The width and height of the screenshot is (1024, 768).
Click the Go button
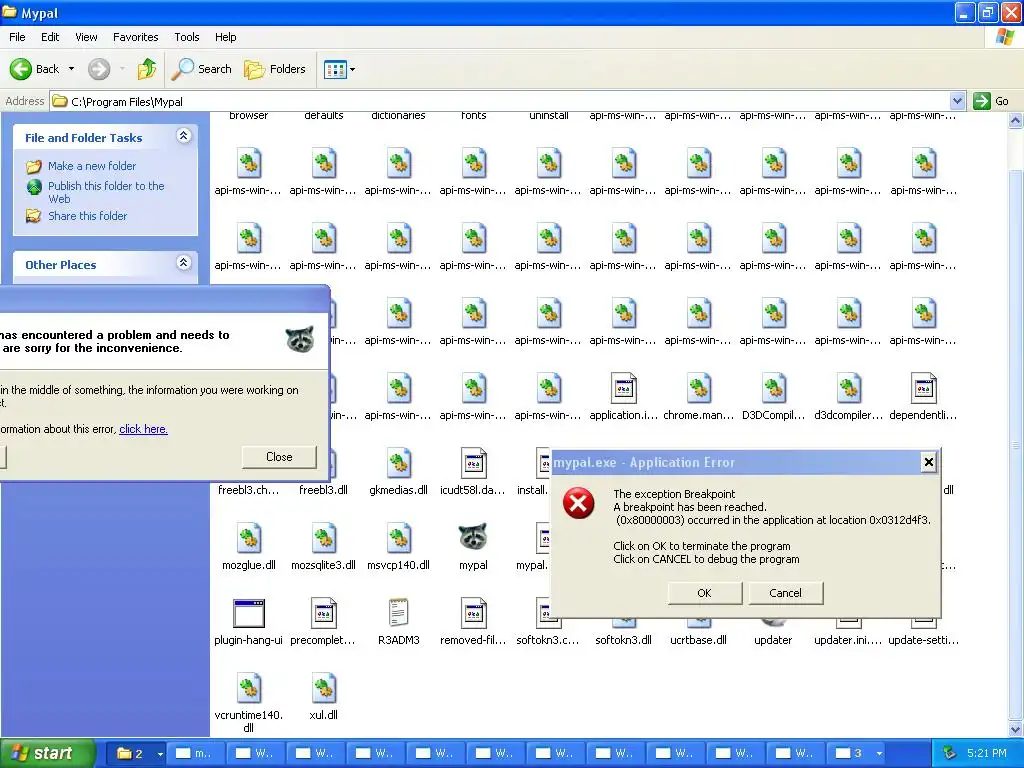[x=991, y=101]
